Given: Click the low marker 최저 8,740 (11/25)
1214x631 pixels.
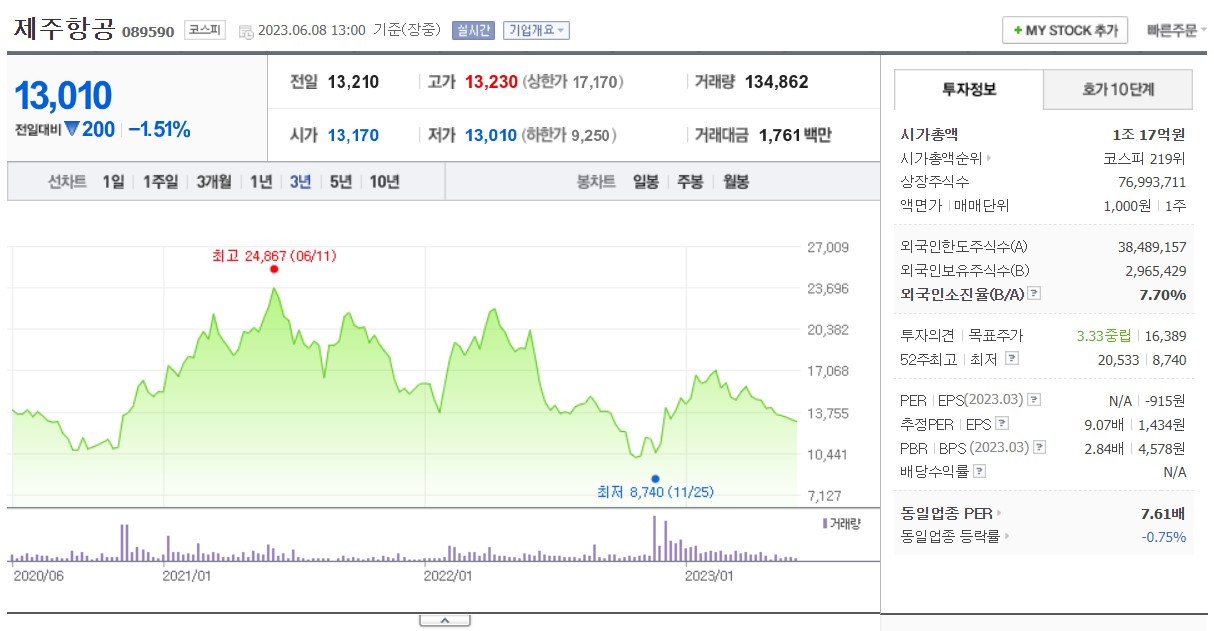Looking at the screenshot, I should (655, 492).
